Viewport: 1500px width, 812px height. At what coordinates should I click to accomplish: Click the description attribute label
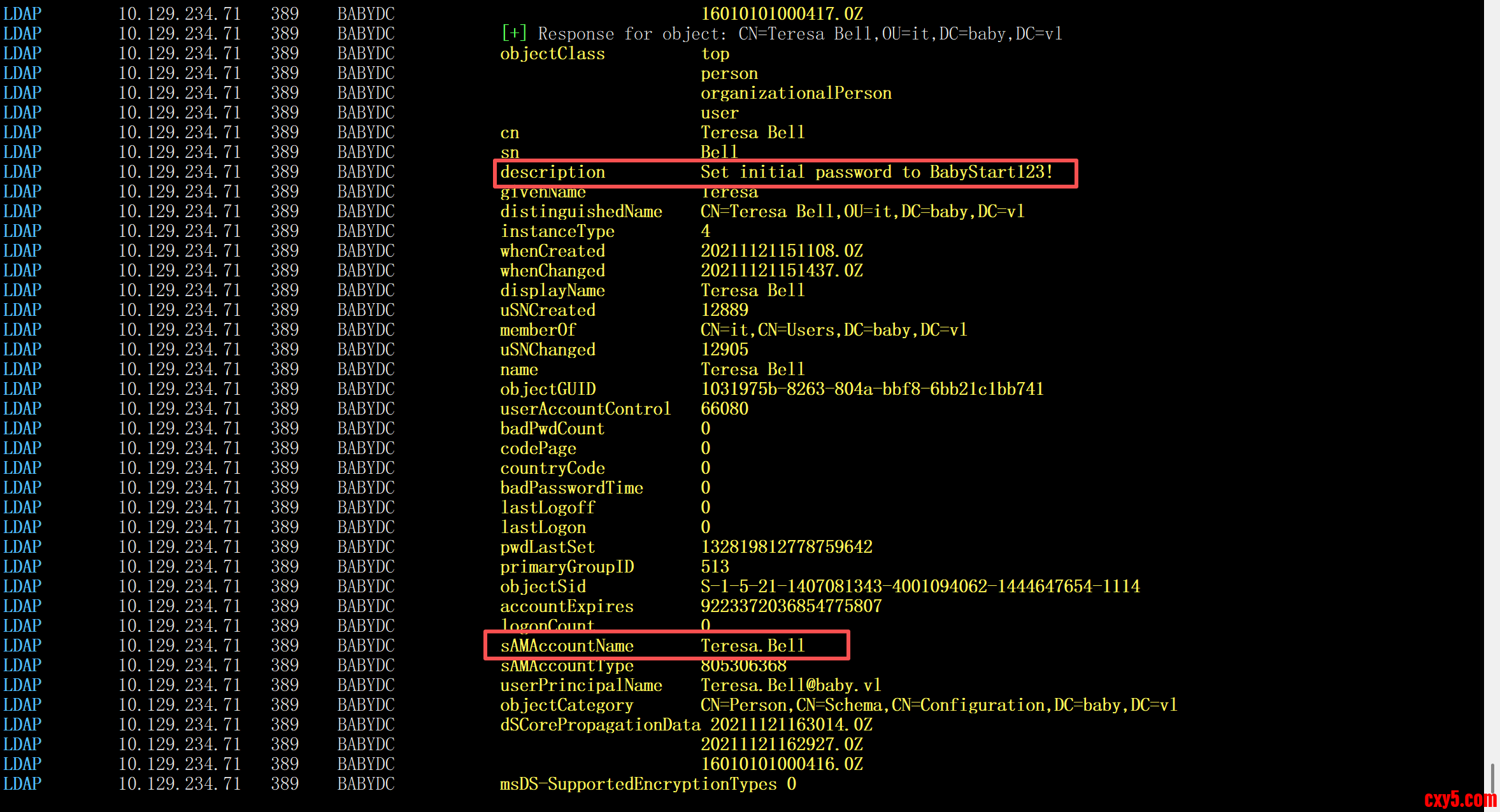(552, 172)
